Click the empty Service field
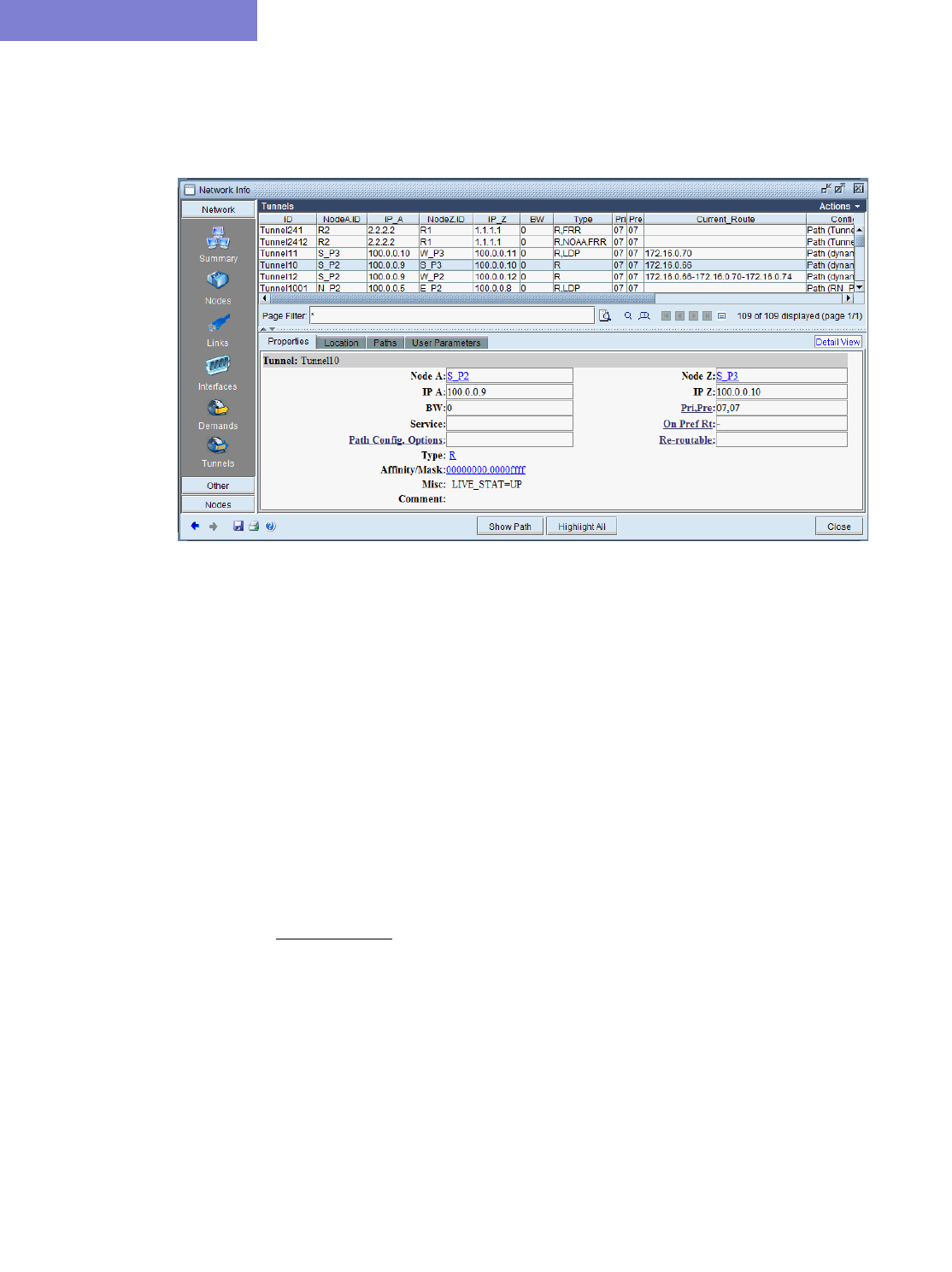952x1272 pixels. coord(509,424)
